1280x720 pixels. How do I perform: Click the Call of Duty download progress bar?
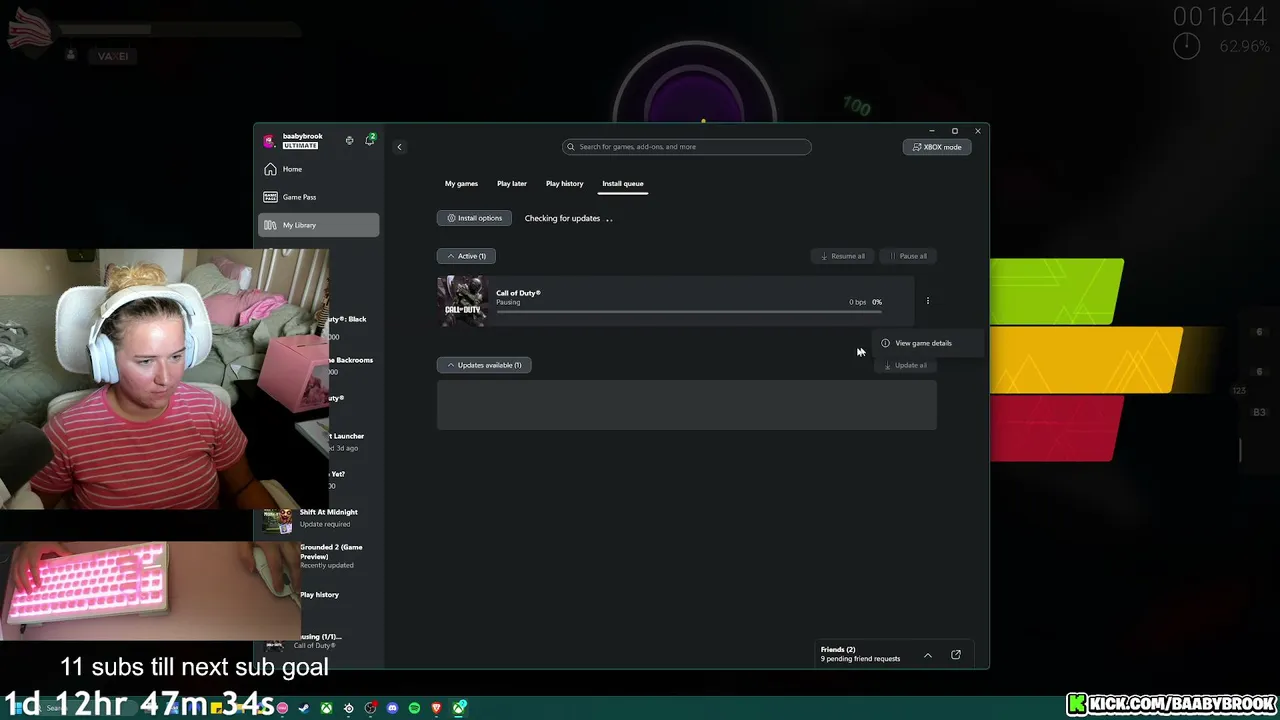click(x=689, y=312)
